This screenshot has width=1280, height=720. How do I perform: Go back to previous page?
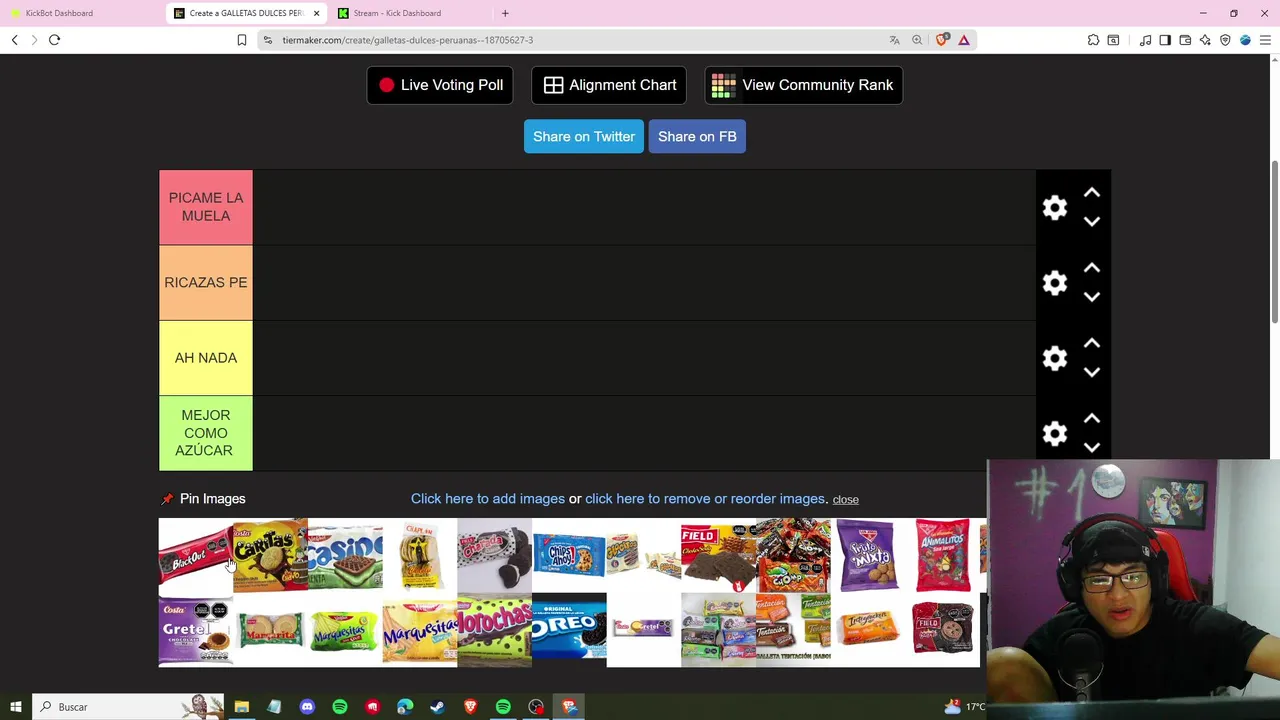tap(14, 40)
